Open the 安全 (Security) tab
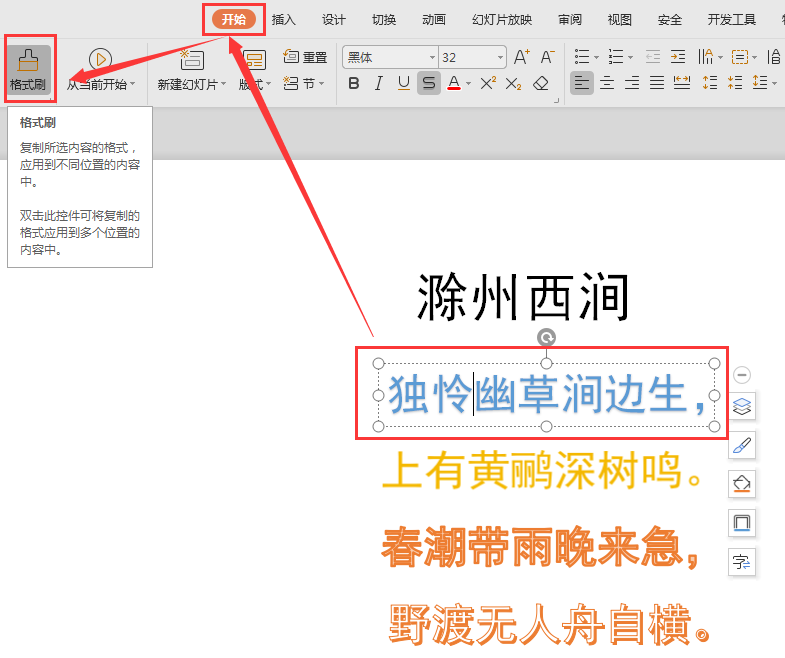This screenshot has height=658, width=785. point(669,20)
